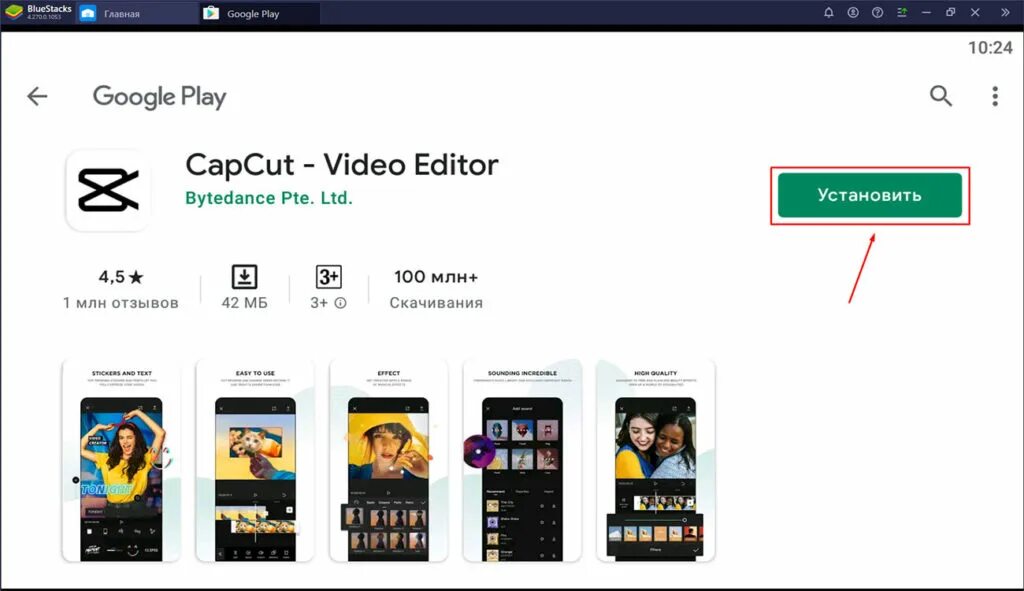
Task: Open the BlueStacks account icon
Action: (x=853, y=12)
